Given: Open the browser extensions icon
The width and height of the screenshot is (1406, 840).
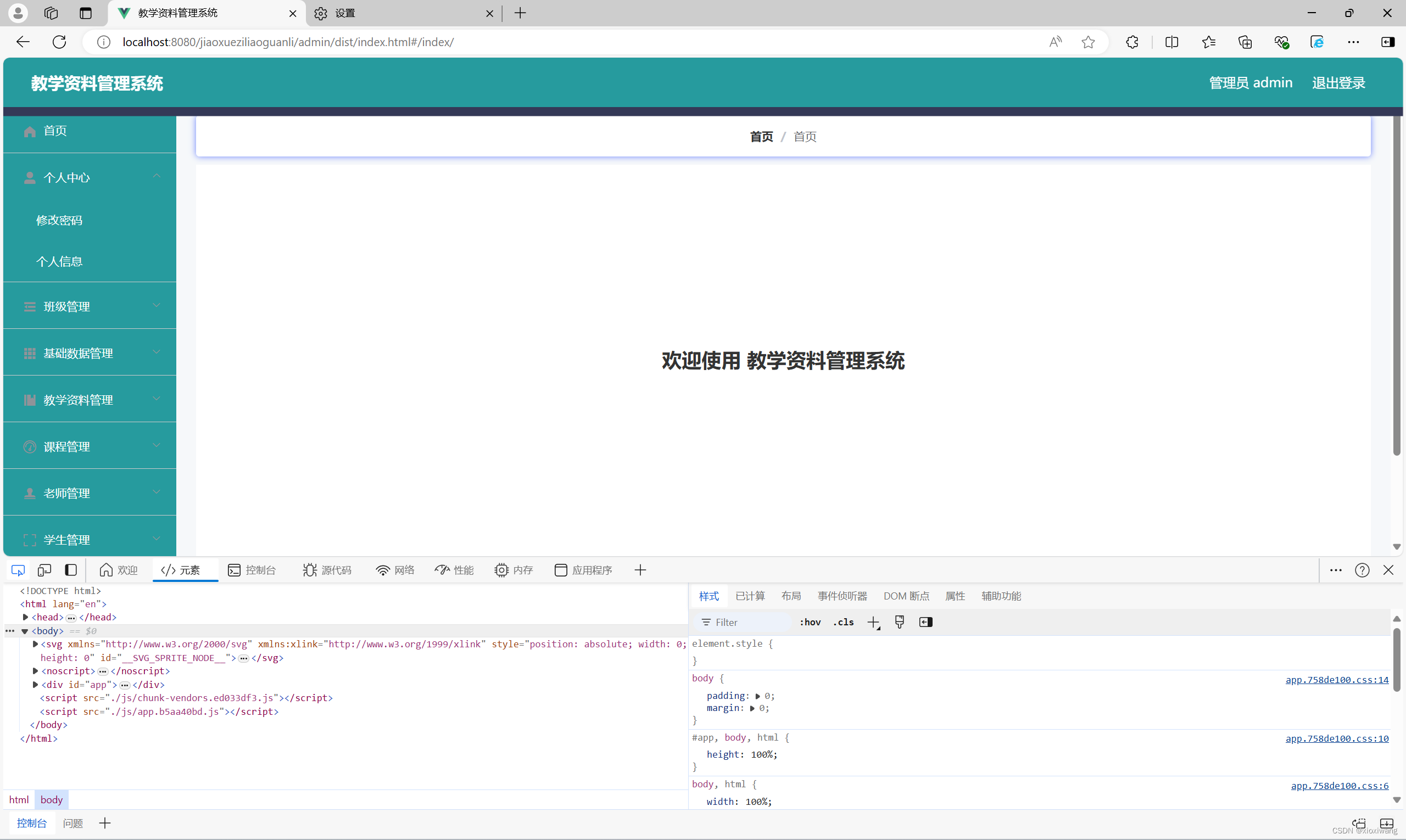Looking at the screenshot, I should (x=1131, y=41).
